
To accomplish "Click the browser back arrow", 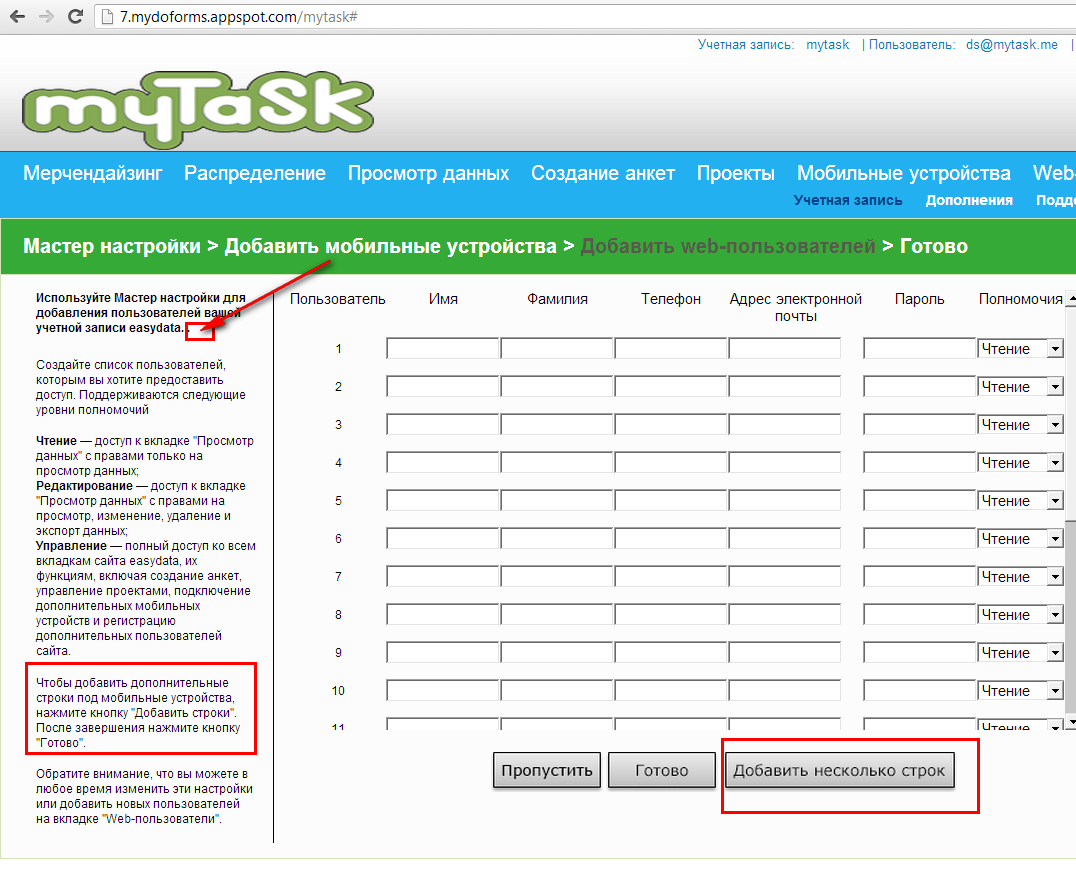I will pyautogui.click(x=17, y=17).
